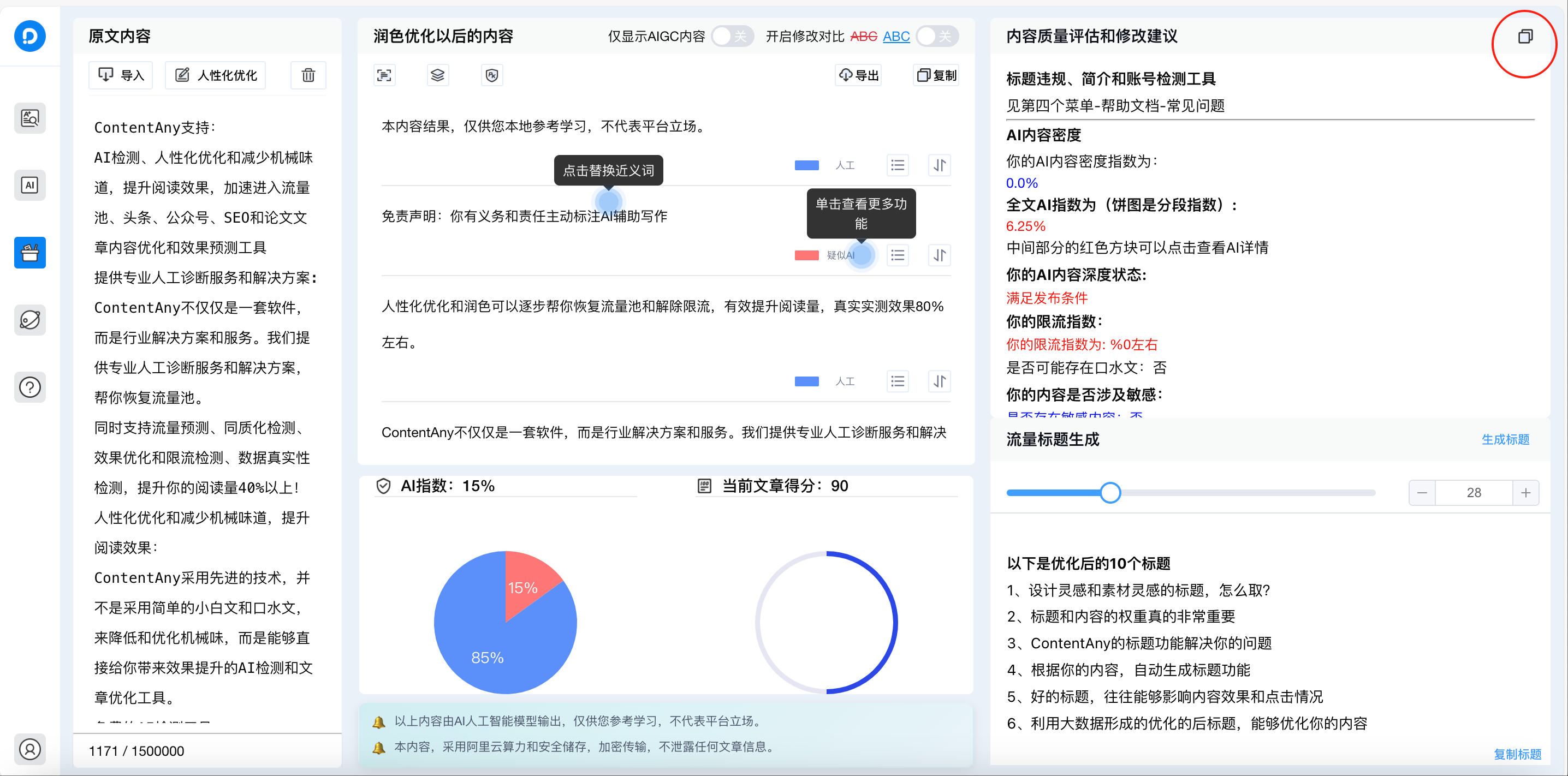The height and width of the screenshot is (776, 1568).
Task: Open the AI detection tool in the sidebar
Action: (x=30, y=185)
